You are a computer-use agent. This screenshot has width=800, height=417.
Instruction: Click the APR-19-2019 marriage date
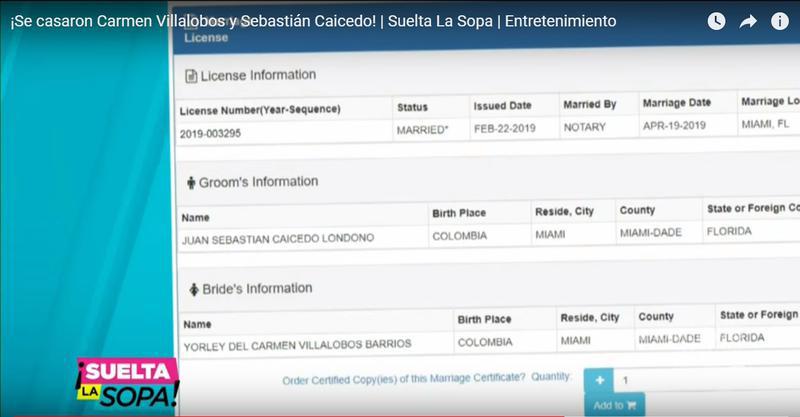pos(674,126)
